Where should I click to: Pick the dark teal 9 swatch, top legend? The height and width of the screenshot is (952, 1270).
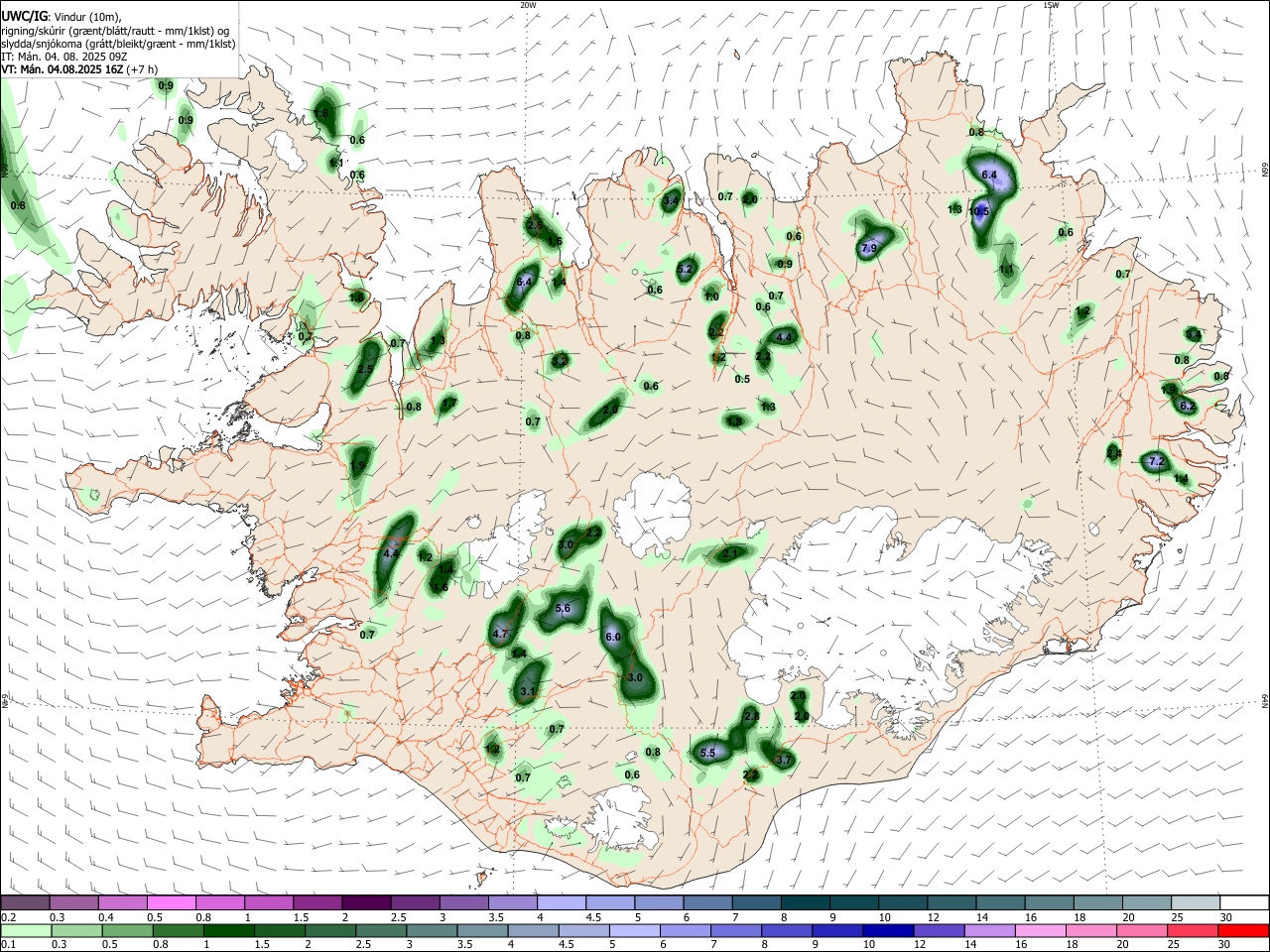(852, 902)
